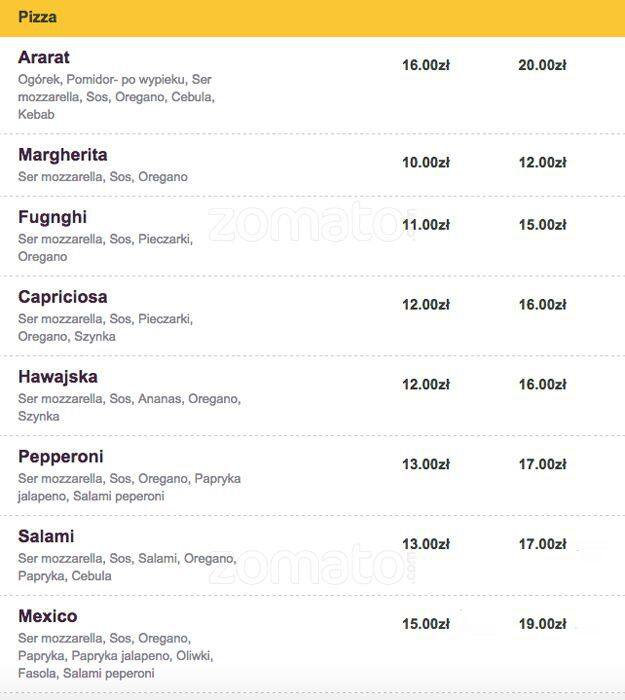The image size is (625, 700).
Task: Choose Capriciosa's 12.00zł smaller size price
Action: pos(426,304)
